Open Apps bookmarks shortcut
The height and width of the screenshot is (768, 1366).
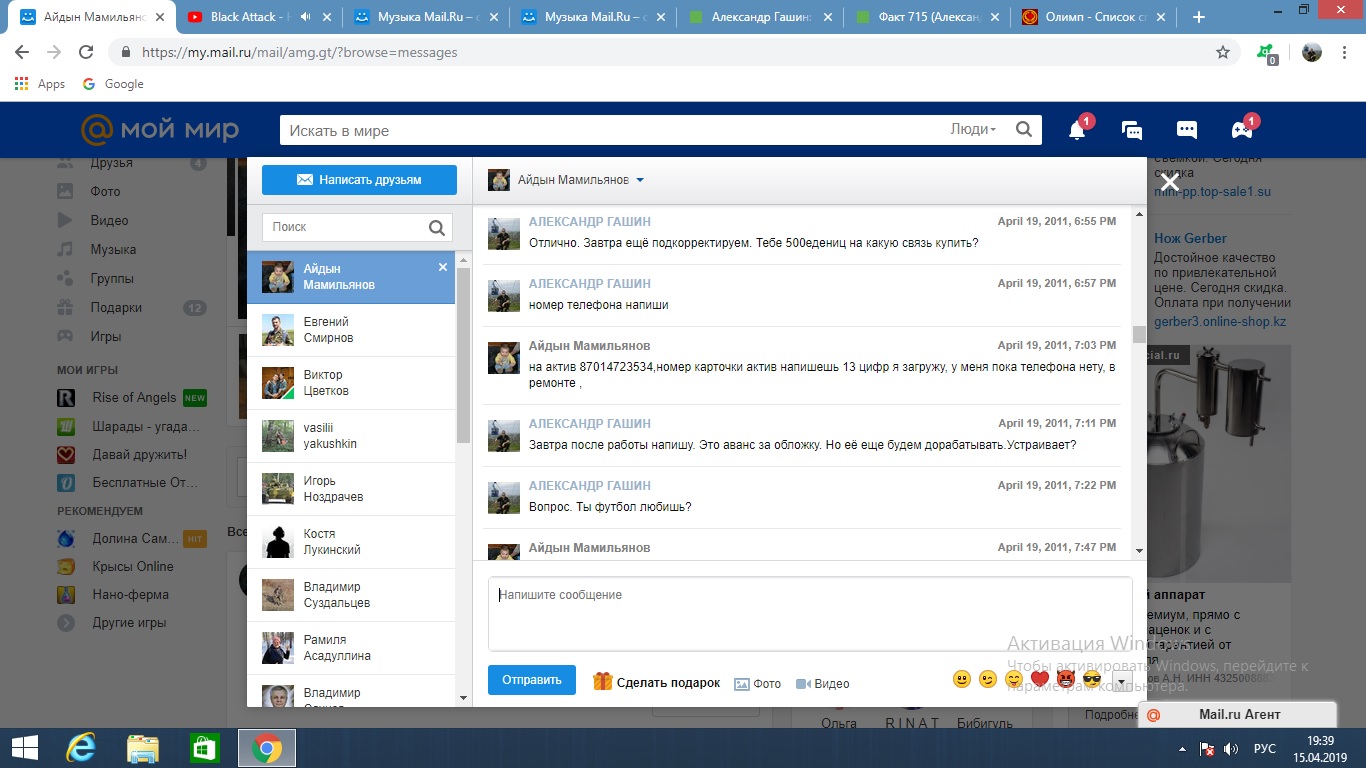click(x=40, y=84)
